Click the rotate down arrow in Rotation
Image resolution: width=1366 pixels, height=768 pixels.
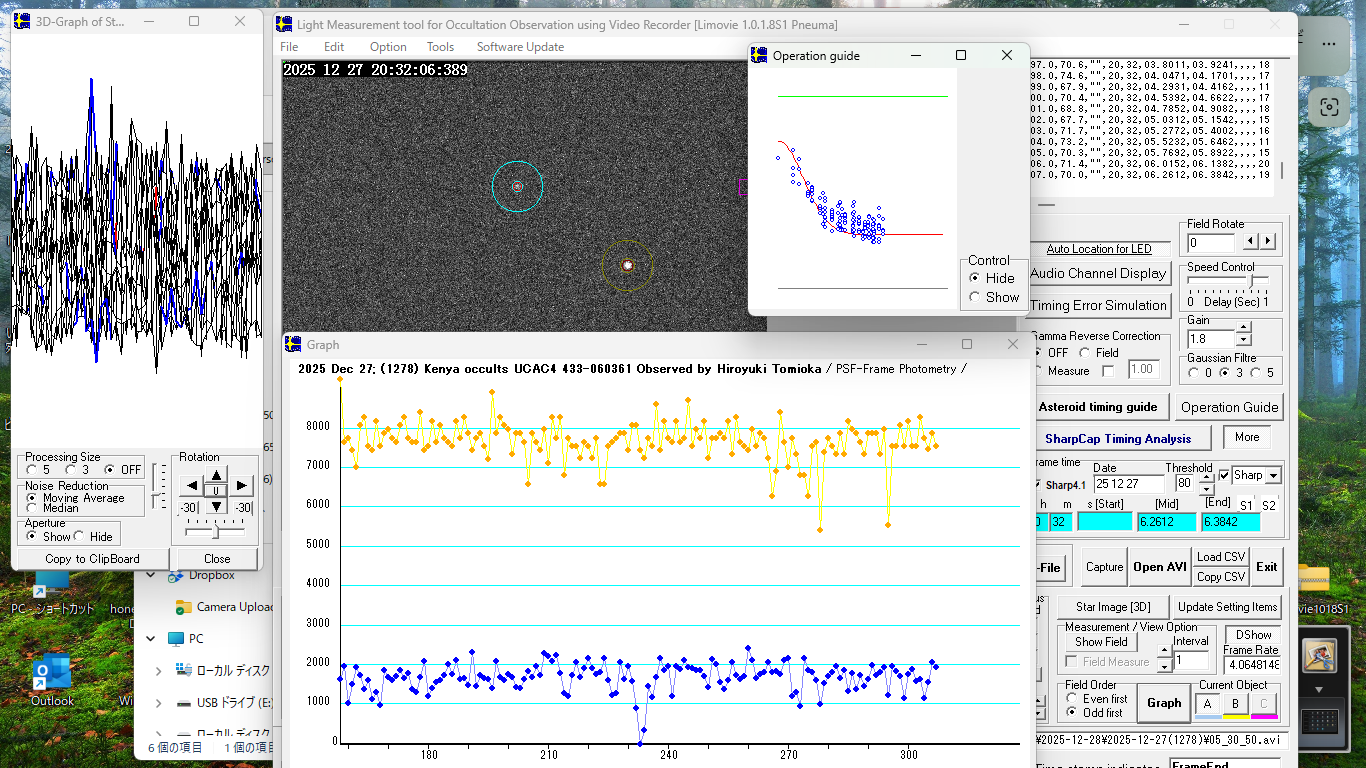click(x=217, y=506)
